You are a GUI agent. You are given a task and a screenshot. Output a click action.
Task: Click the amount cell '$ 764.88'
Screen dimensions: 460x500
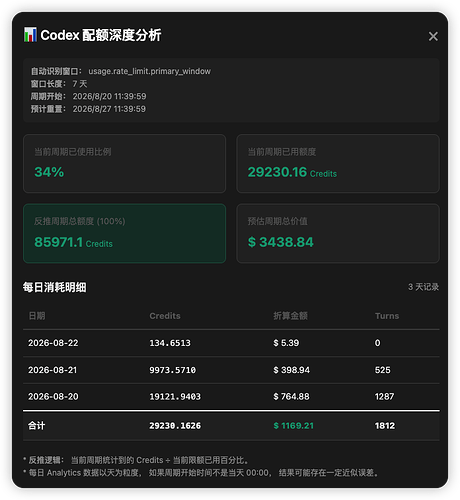point(291,397)
